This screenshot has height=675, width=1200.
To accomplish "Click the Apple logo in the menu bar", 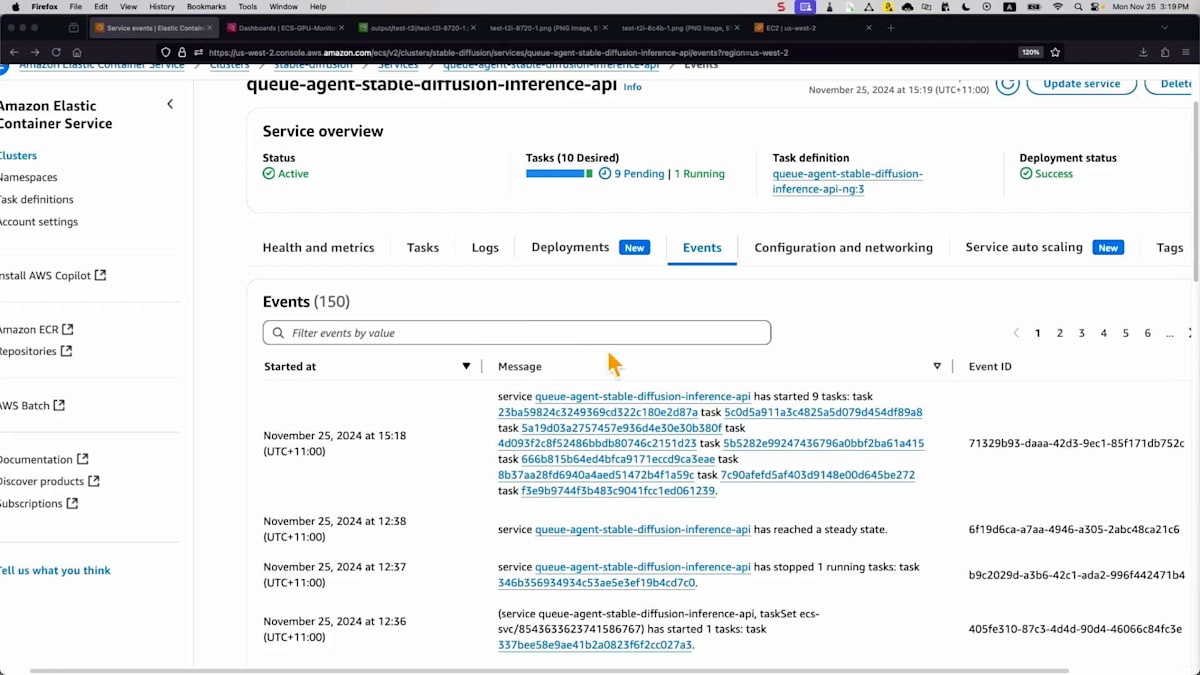I will pyautogui.click(x=13, y=7).
